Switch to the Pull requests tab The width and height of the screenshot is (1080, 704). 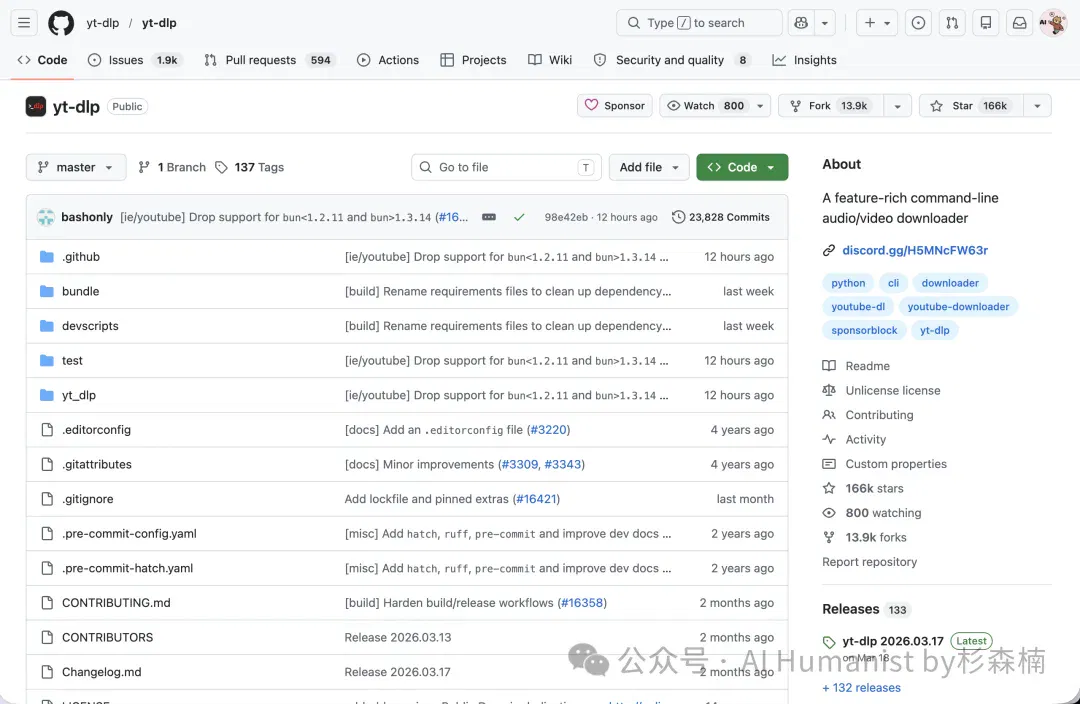(269, 60)
